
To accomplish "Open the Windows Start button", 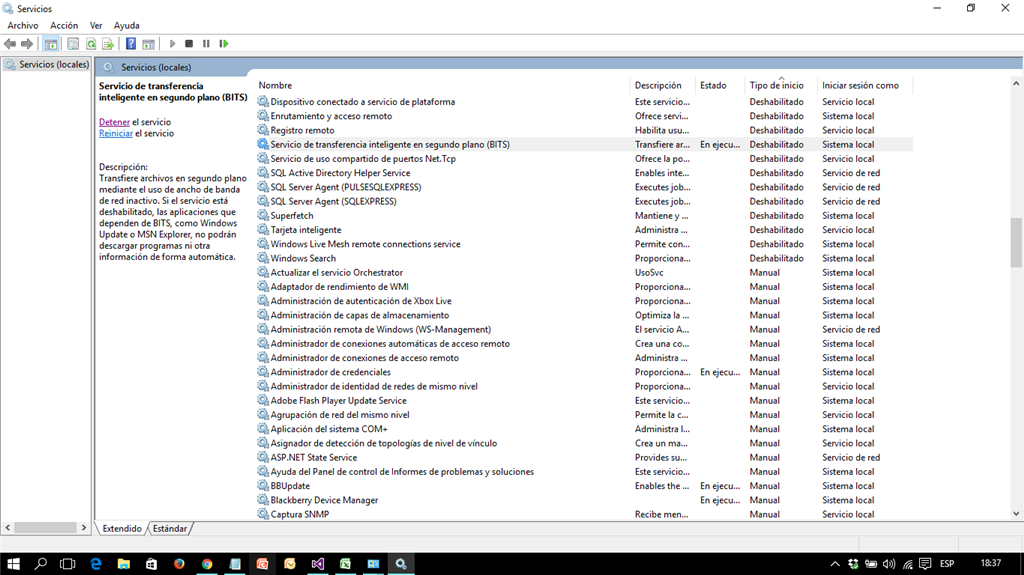I will 13,563.
